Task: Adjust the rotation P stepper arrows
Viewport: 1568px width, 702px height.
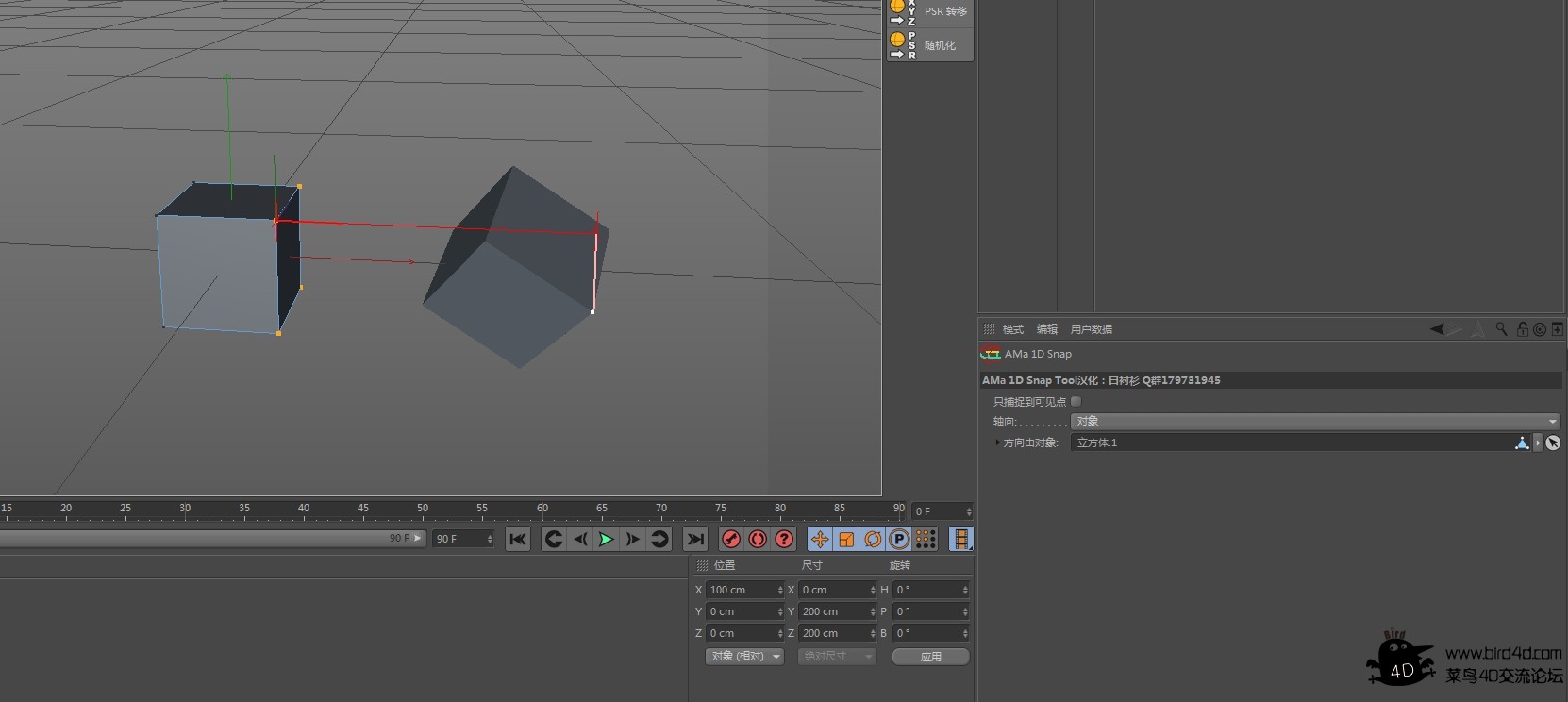Action: [x=965, y=611]
